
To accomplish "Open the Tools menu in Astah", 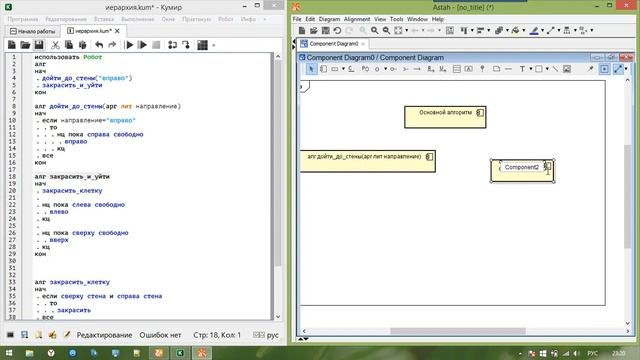I will click(x=396, y=19).
